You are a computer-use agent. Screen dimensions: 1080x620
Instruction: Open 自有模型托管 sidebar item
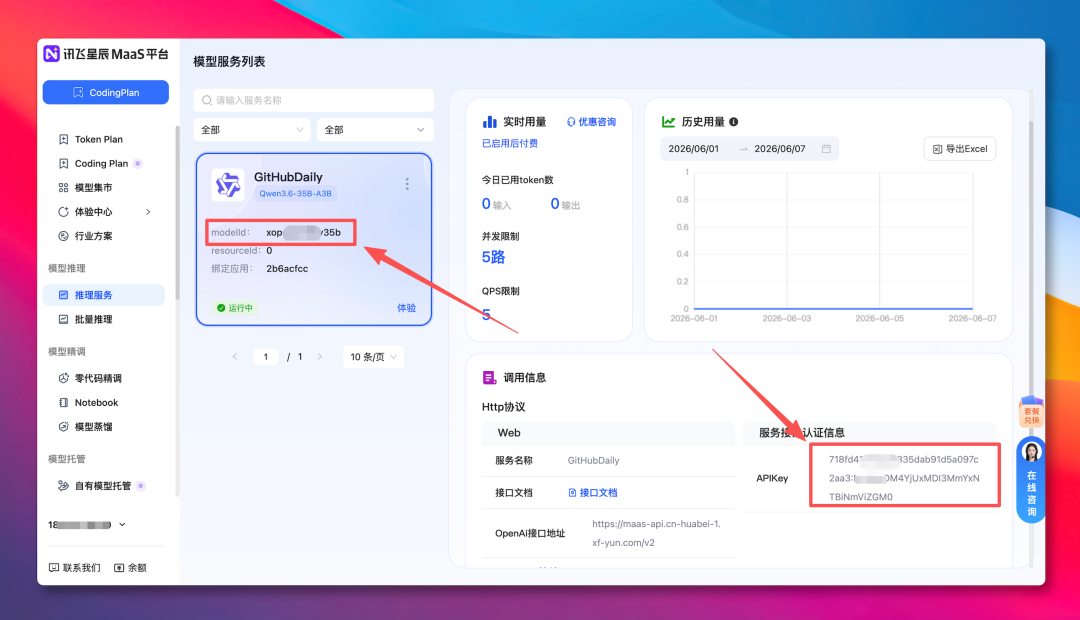[103, 486]
